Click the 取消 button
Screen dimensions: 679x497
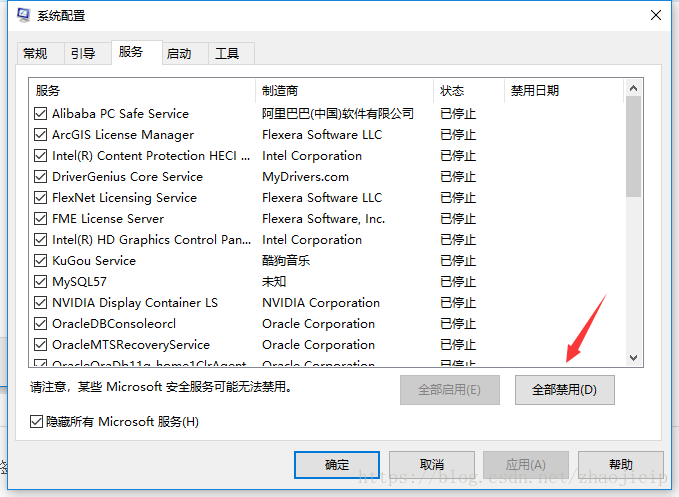tap(432, 465)
